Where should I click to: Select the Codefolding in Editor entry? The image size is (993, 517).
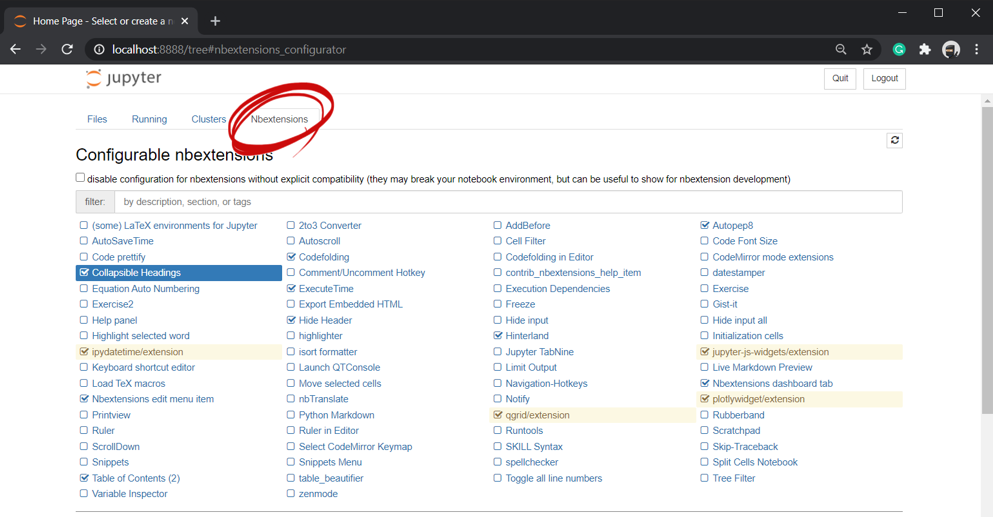tap(549, 257)
